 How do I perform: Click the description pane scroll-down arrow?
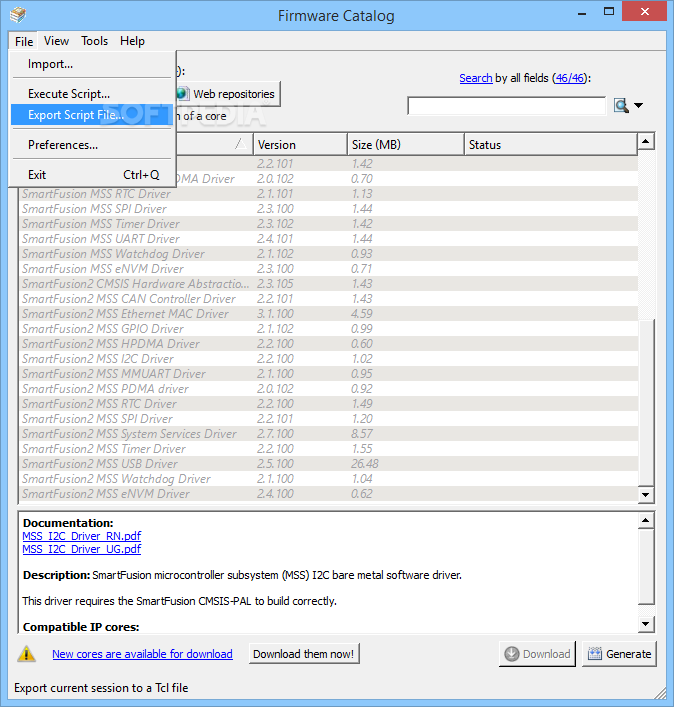[x=646, y=624]
